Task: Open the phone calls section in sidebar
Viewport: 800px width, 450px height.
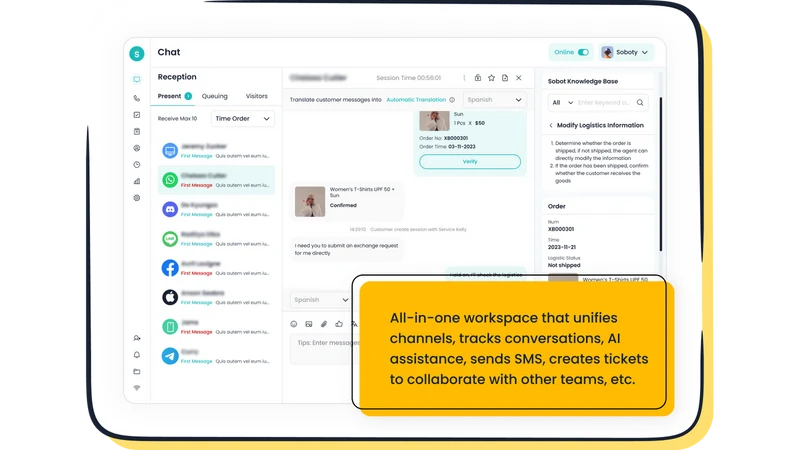Action: tap(137, 98)
